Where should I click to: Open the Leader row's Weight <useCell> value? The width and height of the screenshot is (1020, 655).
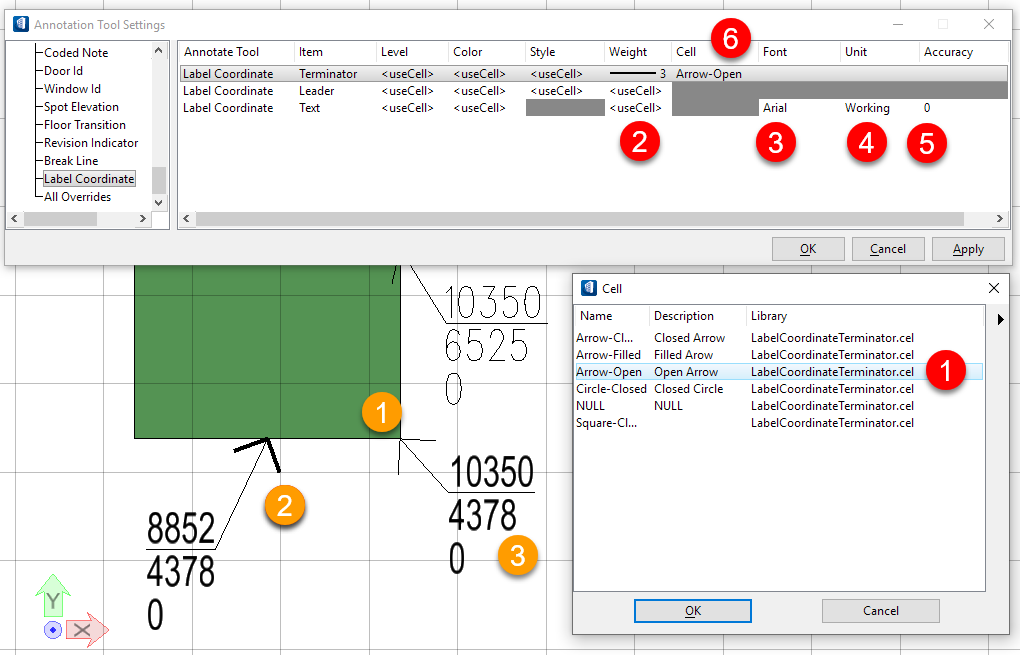point(636,91)
